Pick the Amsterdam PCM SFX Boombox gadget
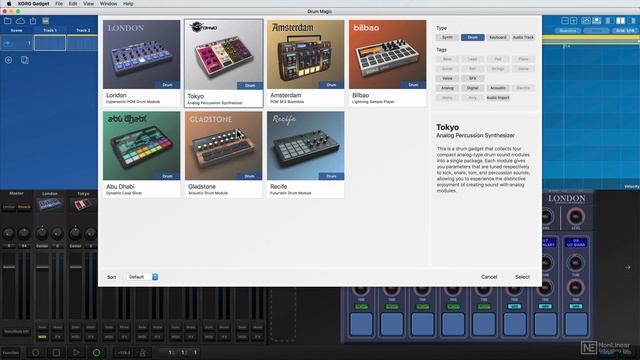The width and height of the screenshot is (640, 360). tap(305, 63)
